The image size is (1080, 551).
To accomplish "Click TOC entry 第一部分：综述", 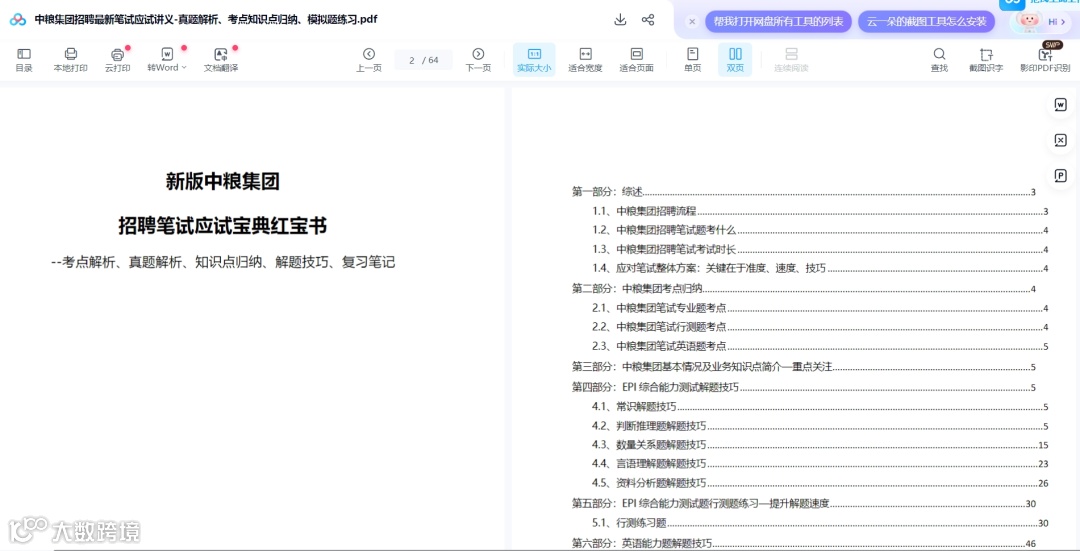I will [804, 192].
